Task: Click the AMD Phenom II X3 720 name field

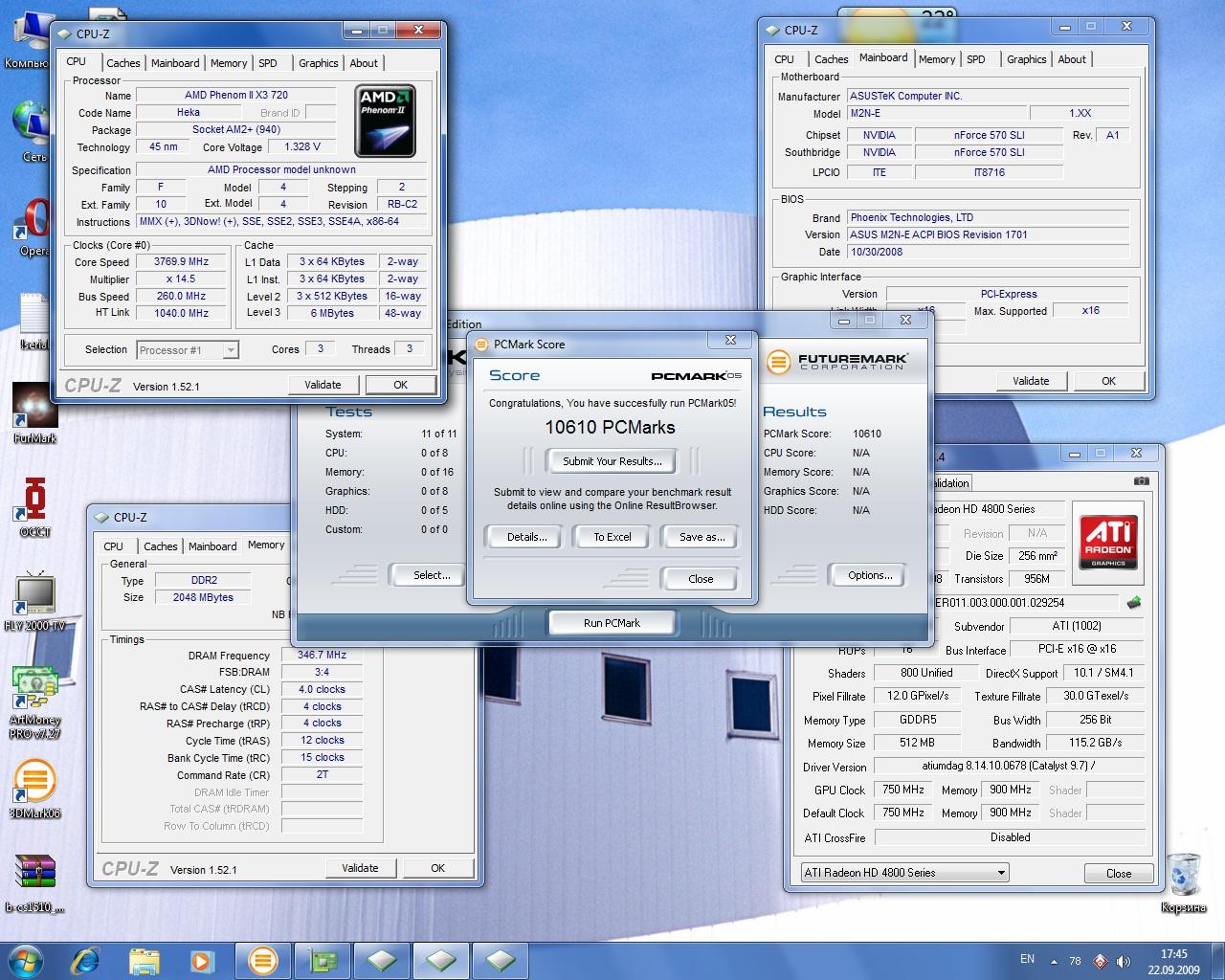Action: click(235, 96)
